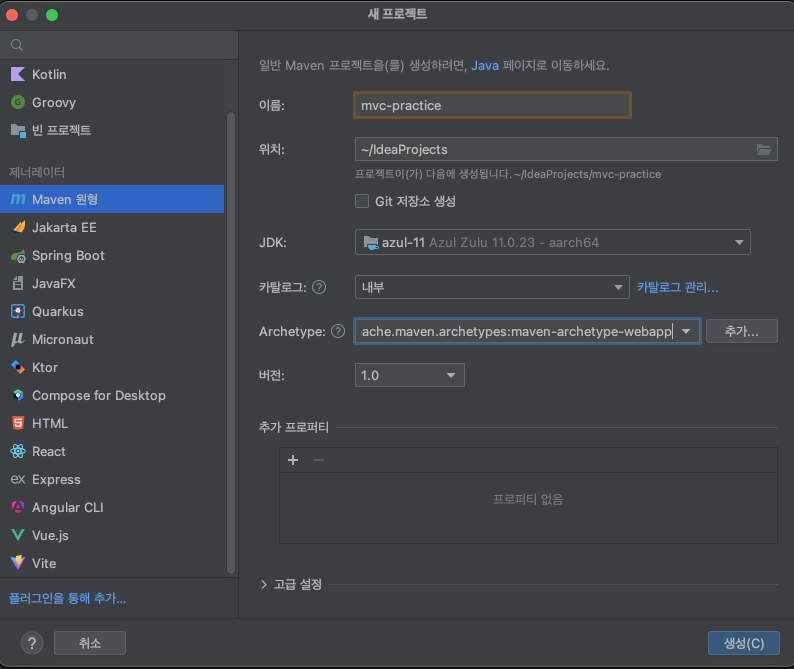Open the version 1.0 dropdown
This screenshot has width=794, height=669.
click(x=410, y=375)
